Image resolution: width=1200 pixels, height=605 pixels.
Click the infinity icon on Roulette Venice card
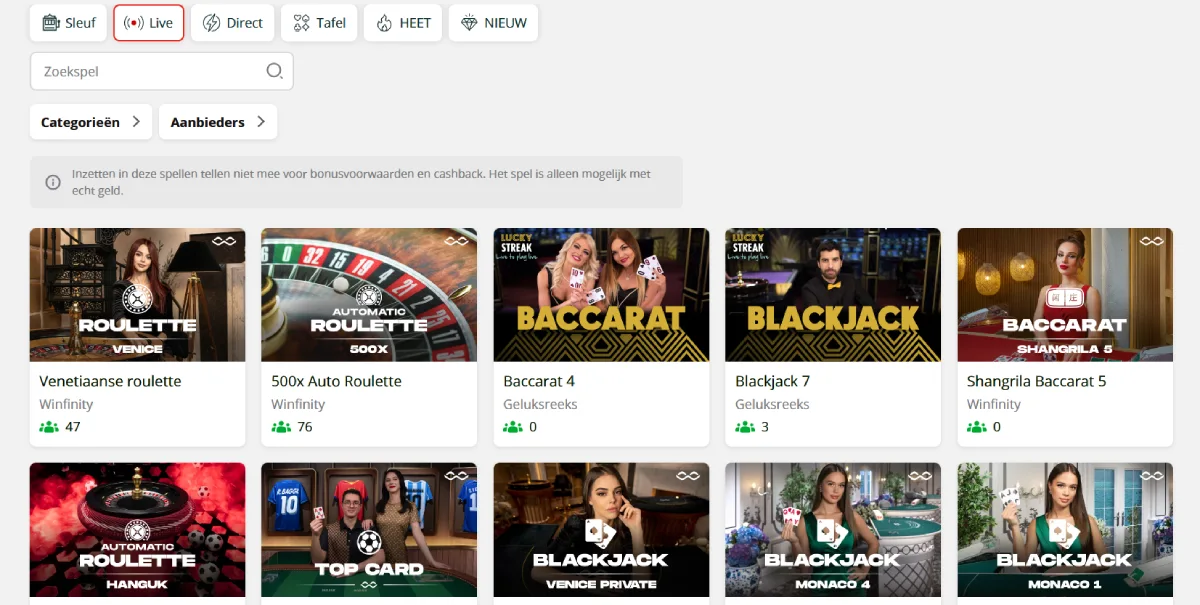(x=224, y=241)
